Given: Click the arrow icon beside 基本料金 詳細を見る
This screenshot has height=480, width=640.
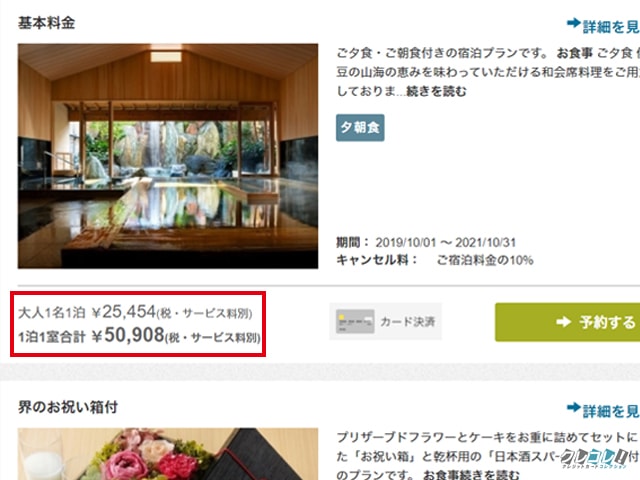Looking at the screenshot, I should tap(573, 23).
